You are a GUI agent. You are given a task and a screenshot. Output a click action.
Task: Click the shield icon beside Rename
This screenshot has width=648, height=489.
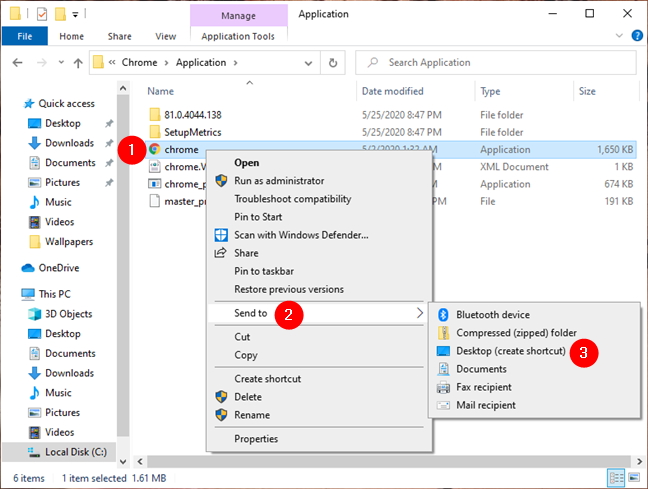pyautogui.click(x=221, y=415)
